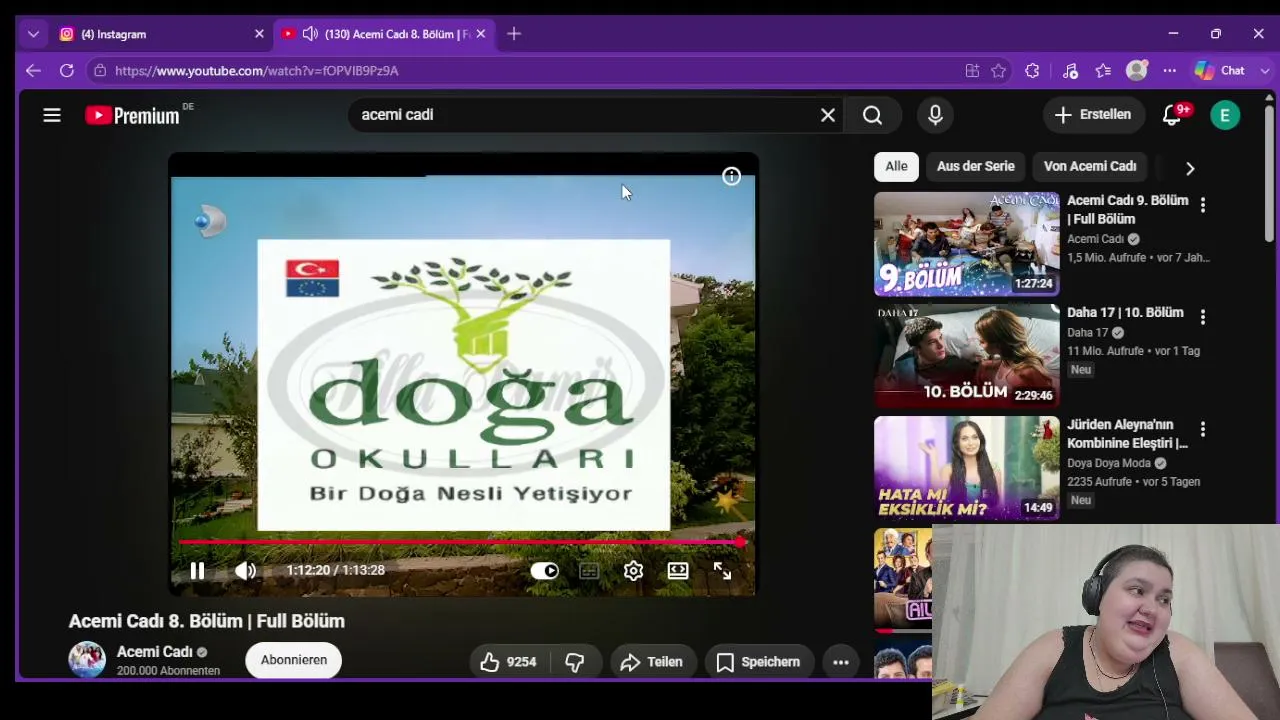Subscribe with the Abonnieren button

294,660
